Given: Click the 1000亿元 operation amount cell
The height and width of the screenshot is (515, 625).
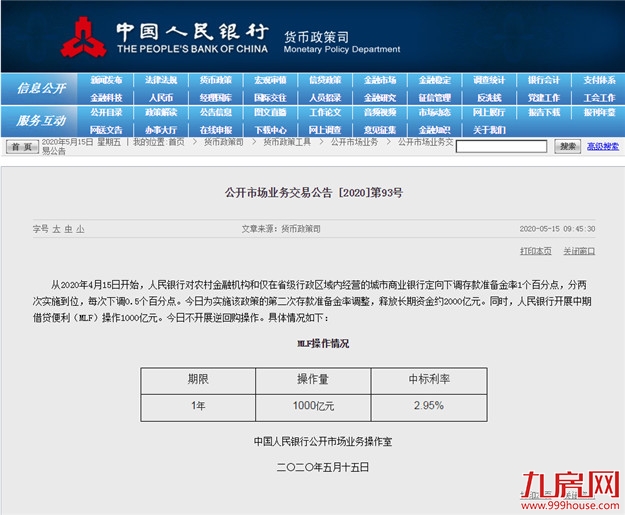Looking at the screenshot, I should point(313,406).
